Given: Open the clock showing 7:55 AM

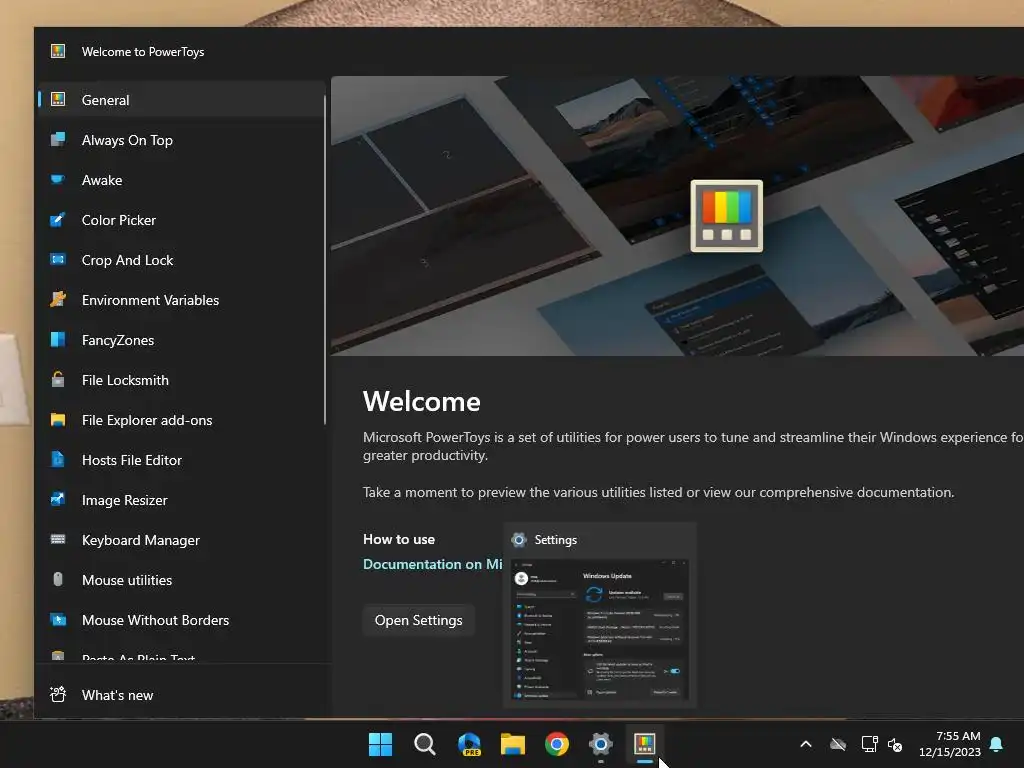Looking at the screenshot, I should point(950,744).
